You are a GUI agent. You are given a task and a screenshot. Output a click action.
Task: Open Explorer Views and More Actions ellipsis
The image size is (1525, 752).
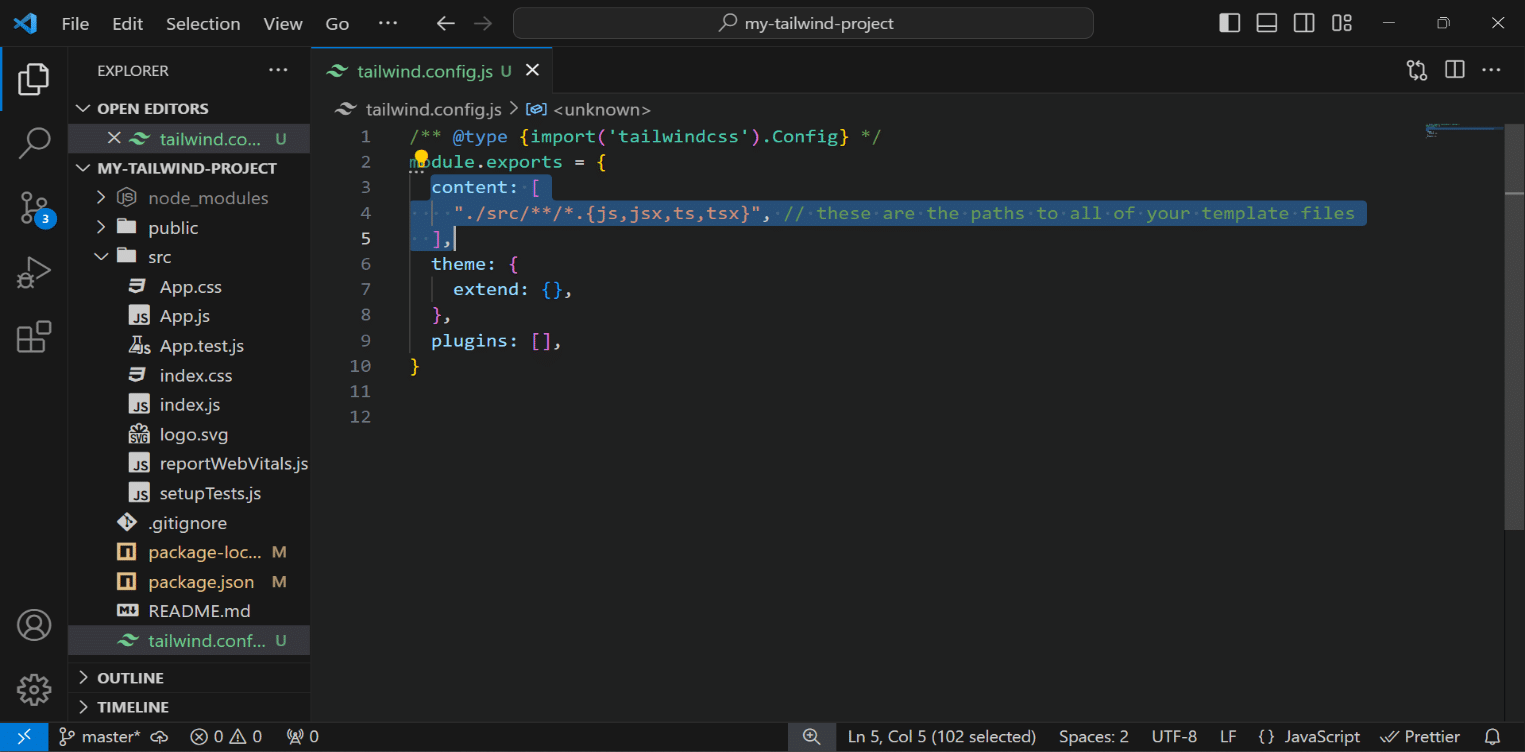click(x=278, y=70)
